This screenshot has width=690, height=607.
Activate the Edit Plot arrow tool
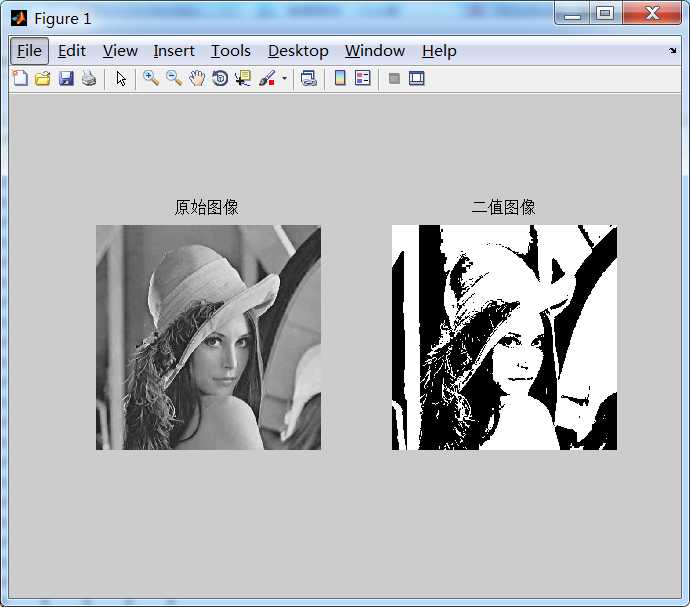[121, 78]
